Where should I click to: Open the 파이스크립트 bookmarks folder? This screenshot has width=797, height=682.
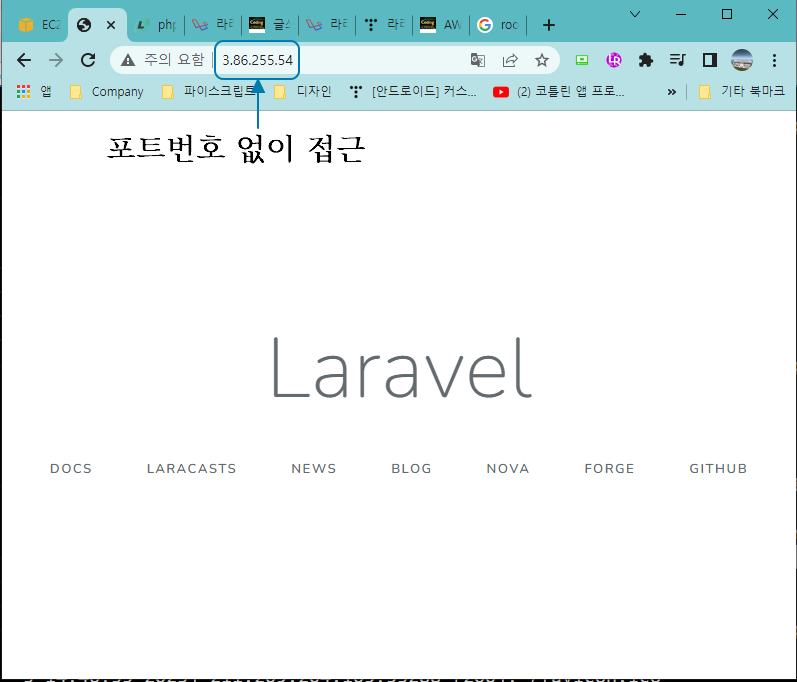tap(208, 92)
